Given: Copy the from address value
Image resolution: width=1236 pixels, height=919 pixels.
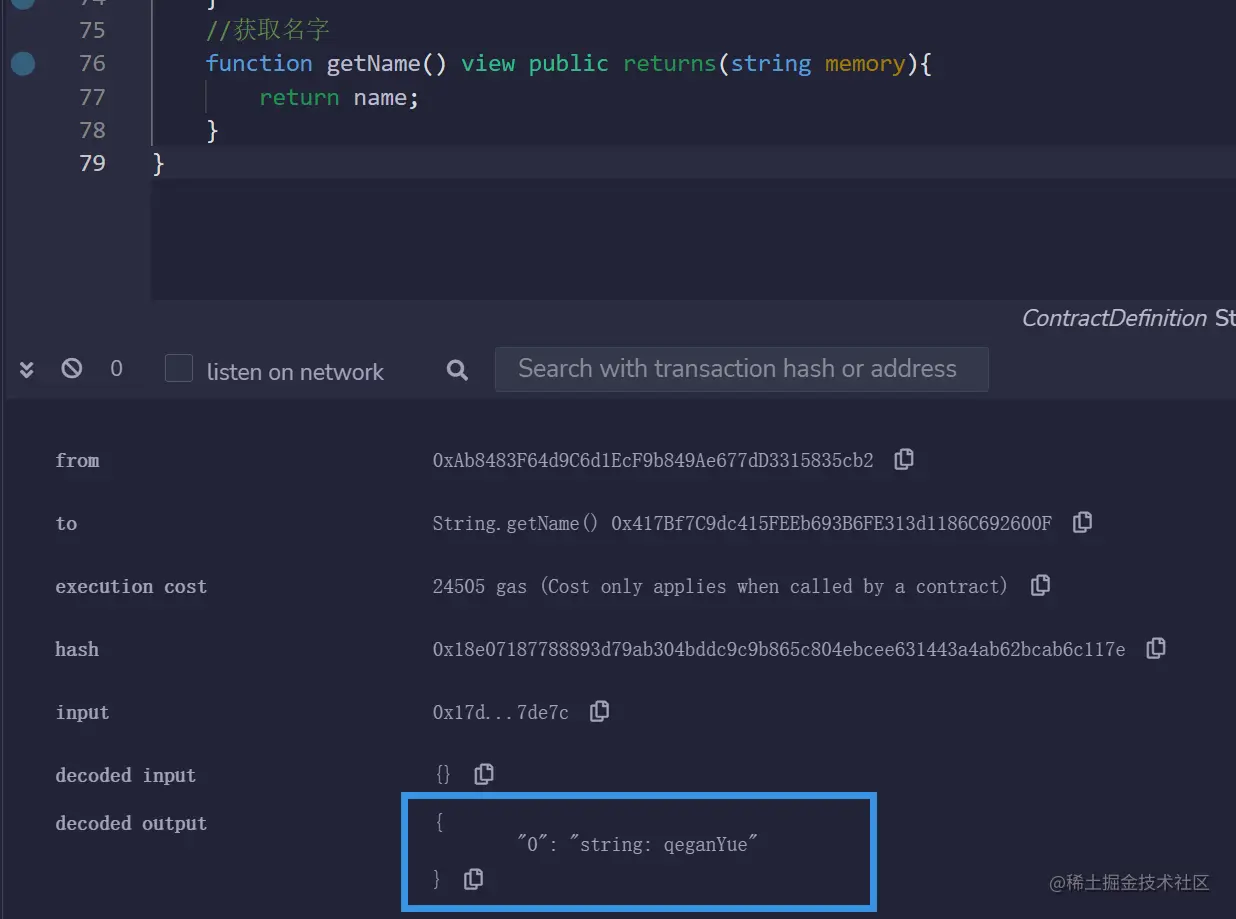Looking at the screenshot, I should click(x=904, y=459).
